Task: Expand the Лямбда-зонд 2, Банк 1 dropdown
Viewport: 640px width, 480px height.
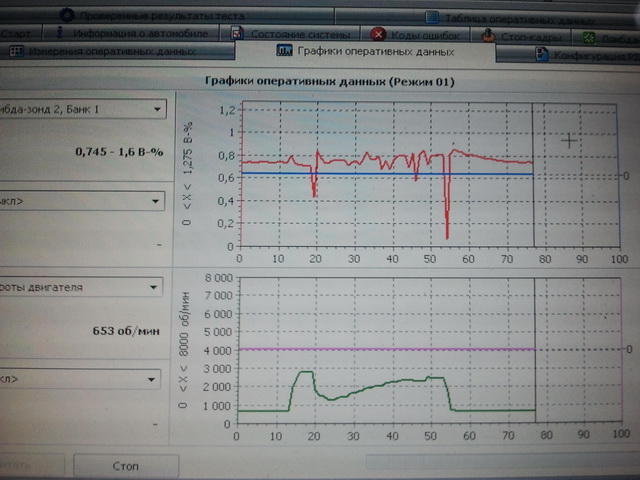Action: pos(158,110)
